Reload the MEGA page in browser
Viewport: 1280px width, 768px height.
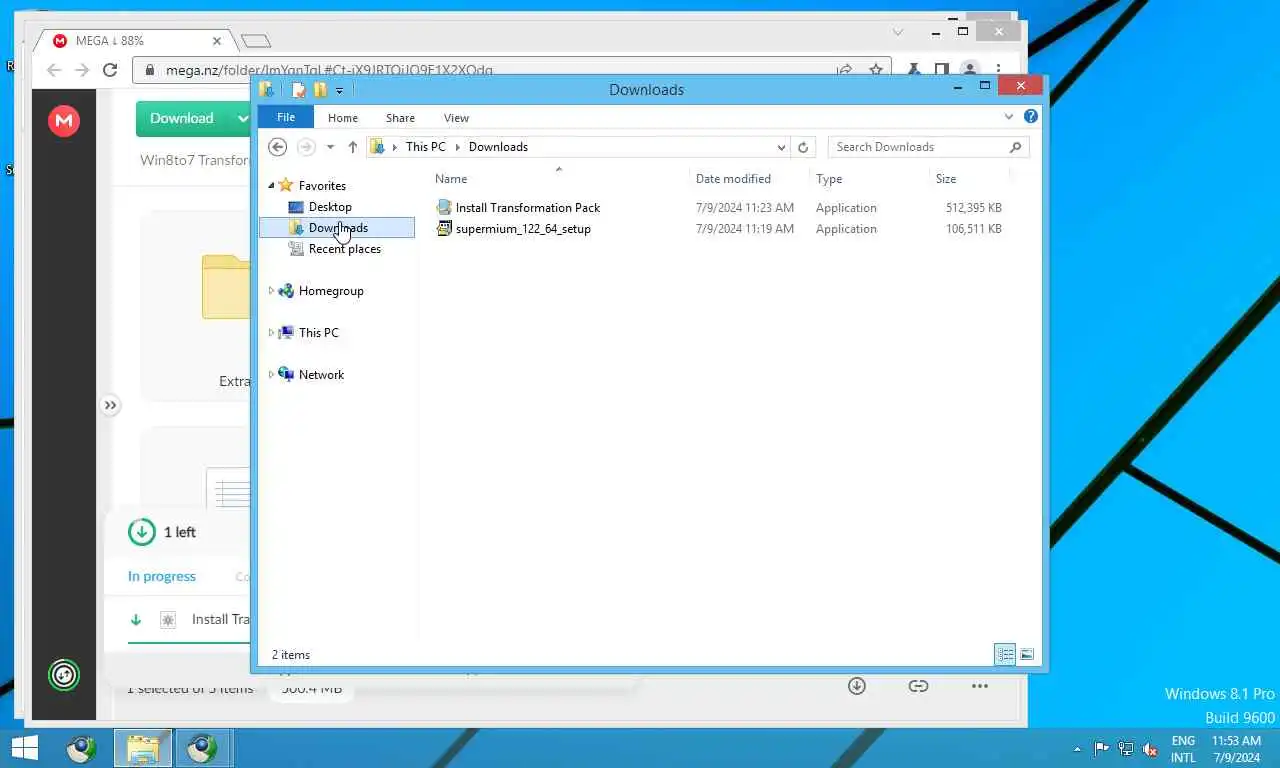point(111,70)
